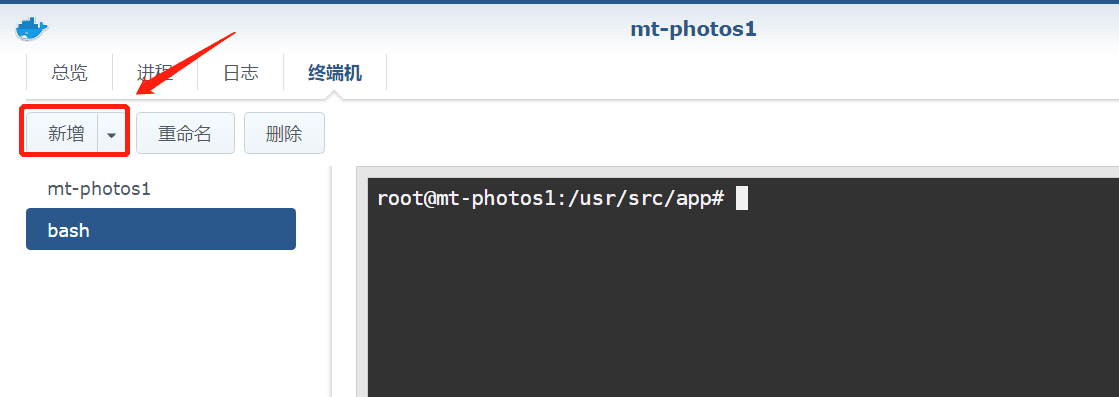Expand the dropdown arrow beside 新增

[x=111, y=134]
